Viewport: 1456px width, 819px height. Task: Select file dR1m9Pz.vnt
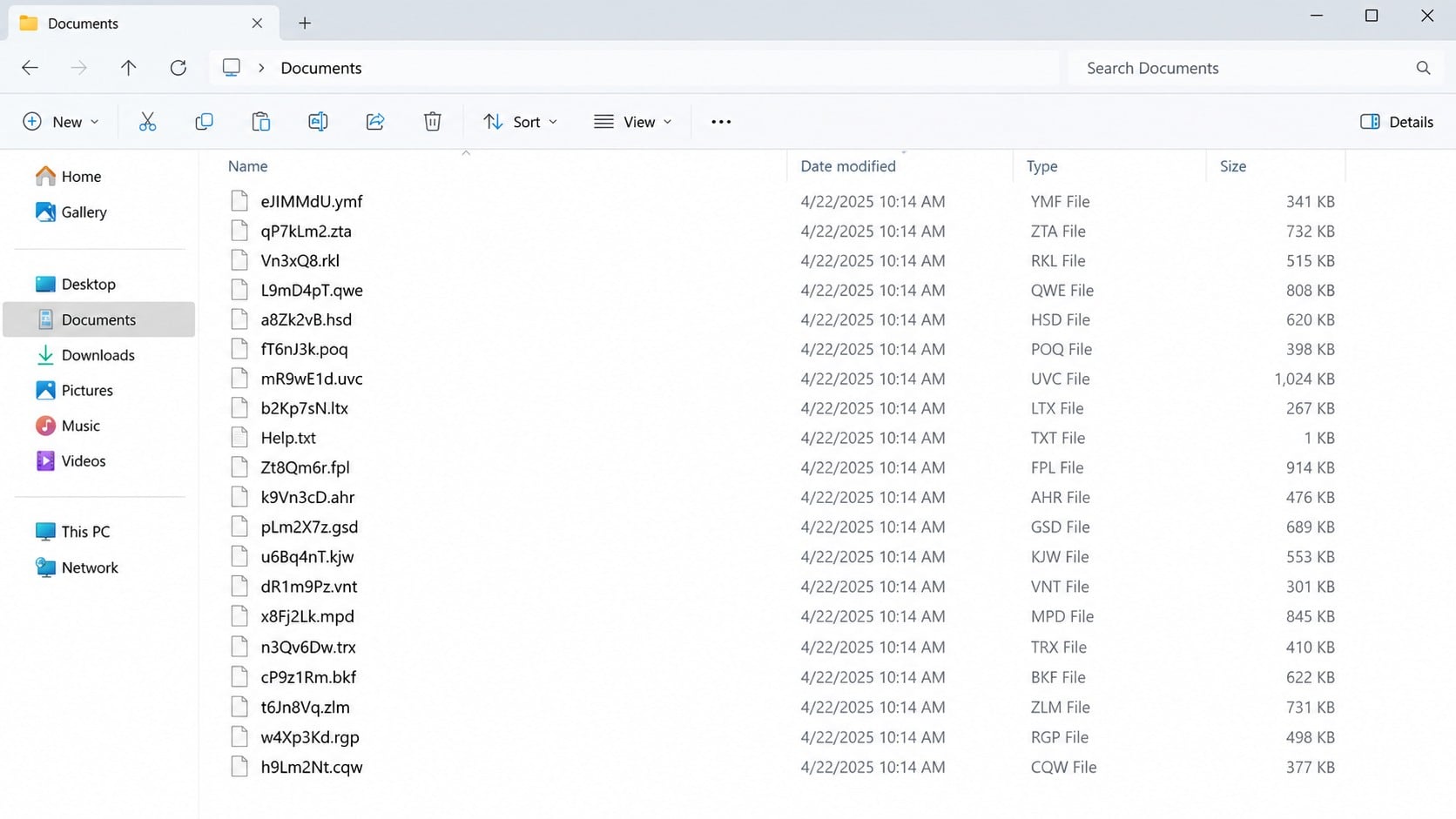[x=308, y=587]
